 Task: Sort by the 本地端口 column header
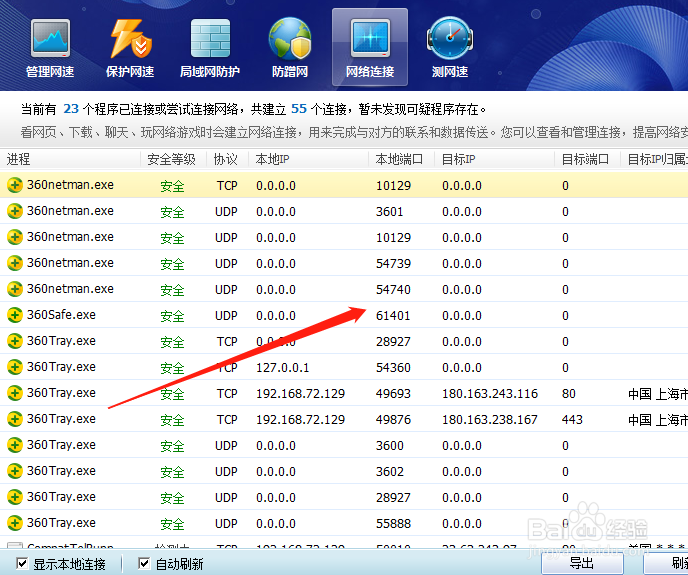click(401, 159)
